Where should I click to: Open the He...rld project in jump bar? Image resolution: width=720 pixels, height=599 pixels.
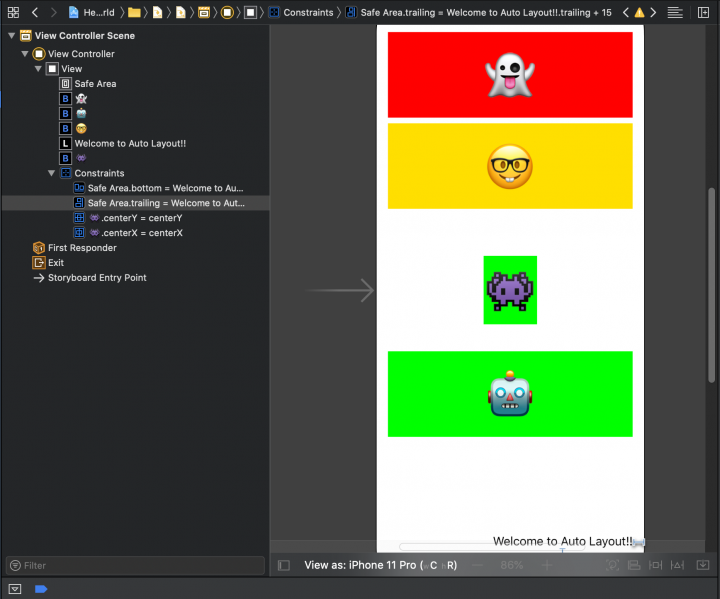click(92, 12)
